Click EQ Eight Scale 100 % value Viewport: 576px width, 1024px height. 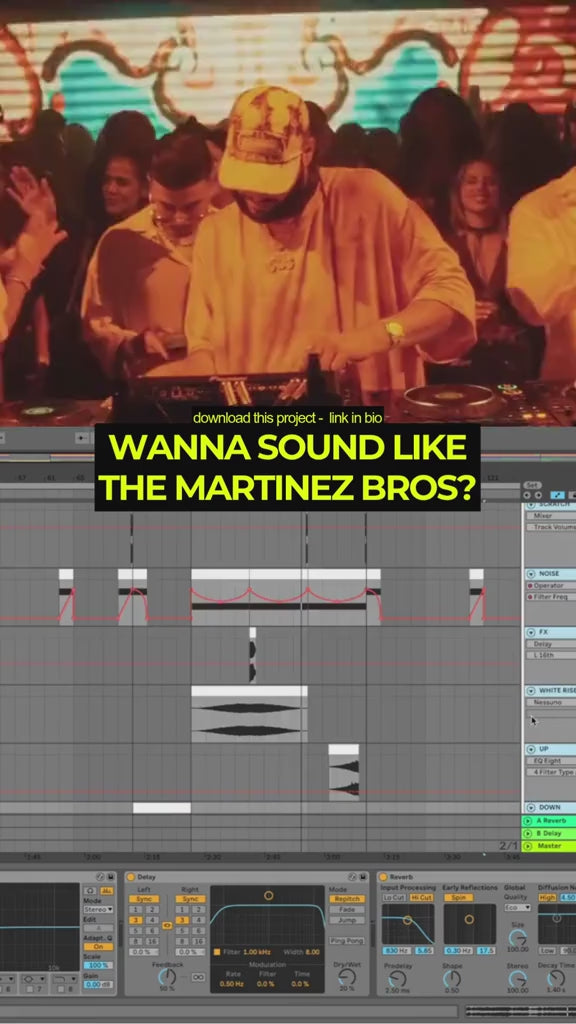tap(98, 965)
